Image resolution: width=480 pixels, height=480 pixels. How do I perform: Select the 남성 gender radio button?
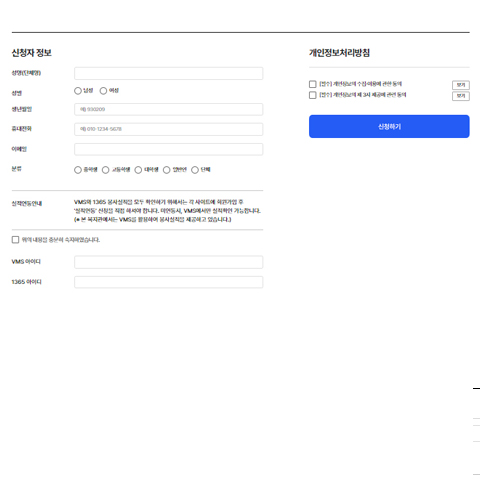pyautogui.click(x=78, y=91)
